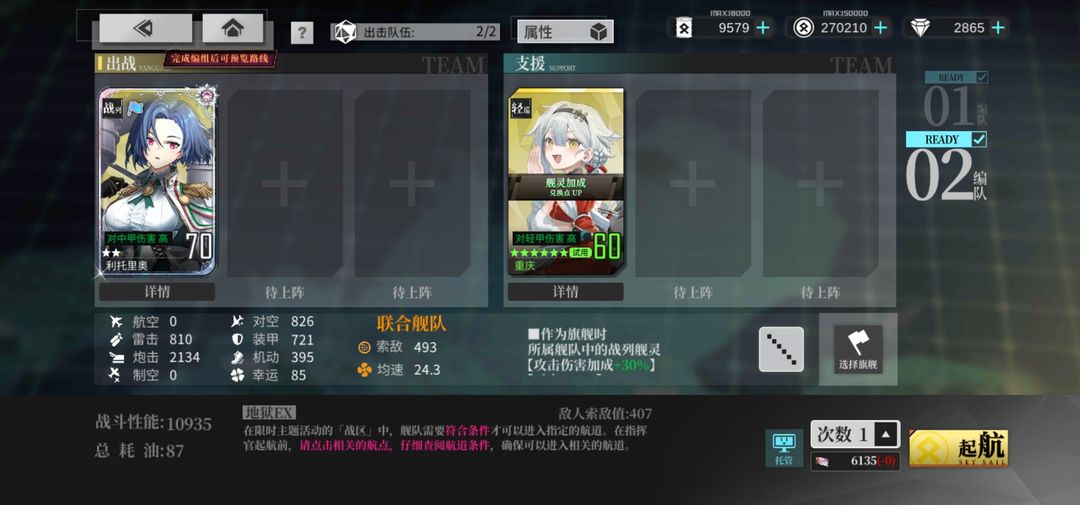
Task: Click 起航 set sail button
Action: [958, 448]
